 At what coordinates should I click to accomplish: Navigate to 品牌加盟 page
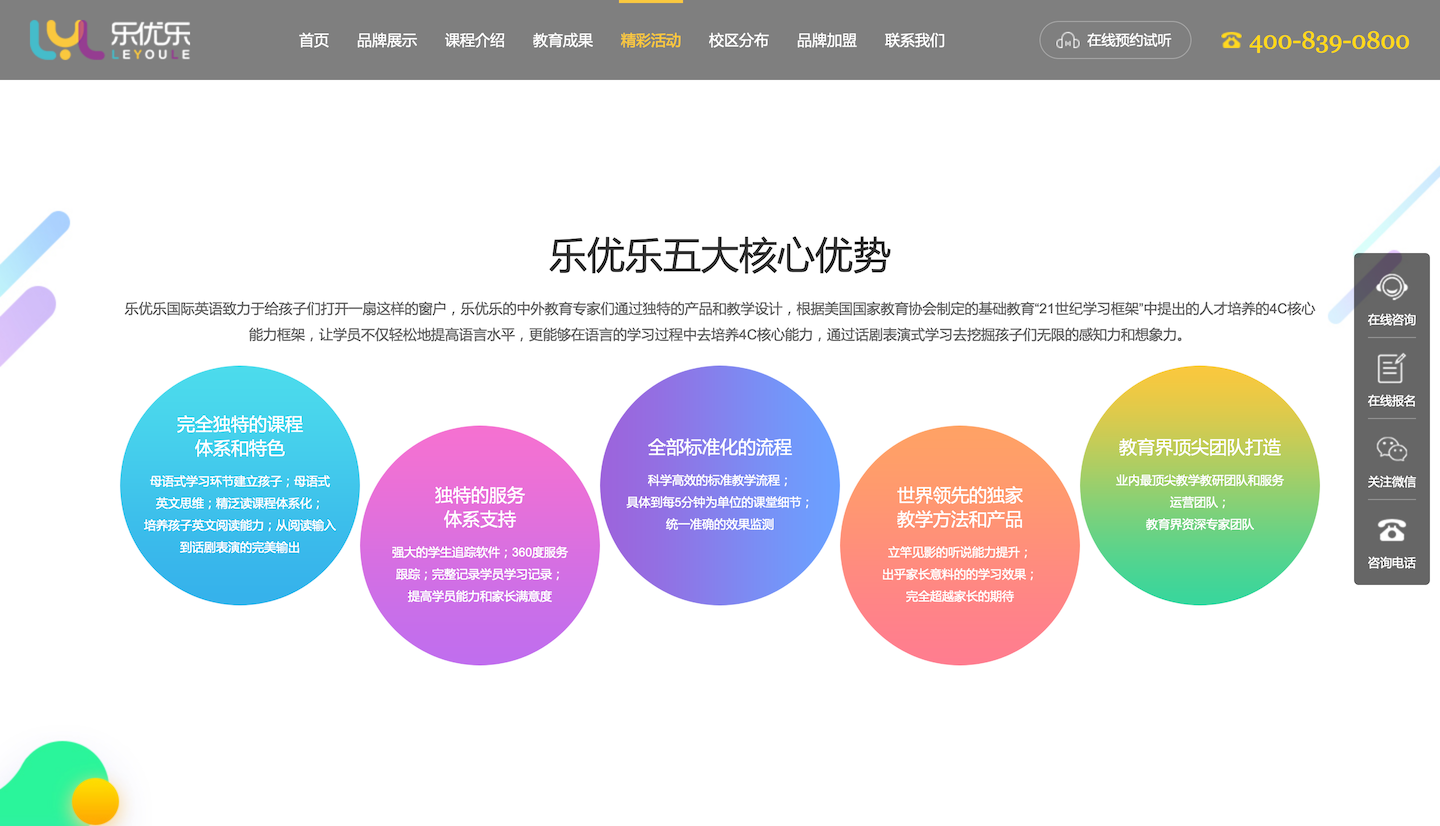827,41
